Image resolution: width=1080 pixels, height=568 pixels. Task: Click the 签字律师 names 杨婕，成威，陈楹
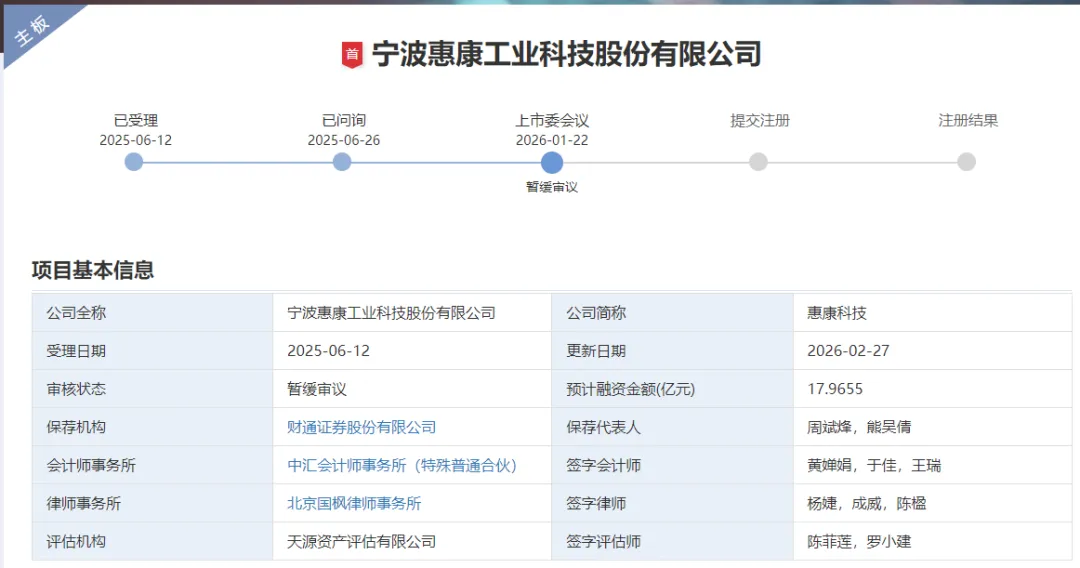coord(866,503)
